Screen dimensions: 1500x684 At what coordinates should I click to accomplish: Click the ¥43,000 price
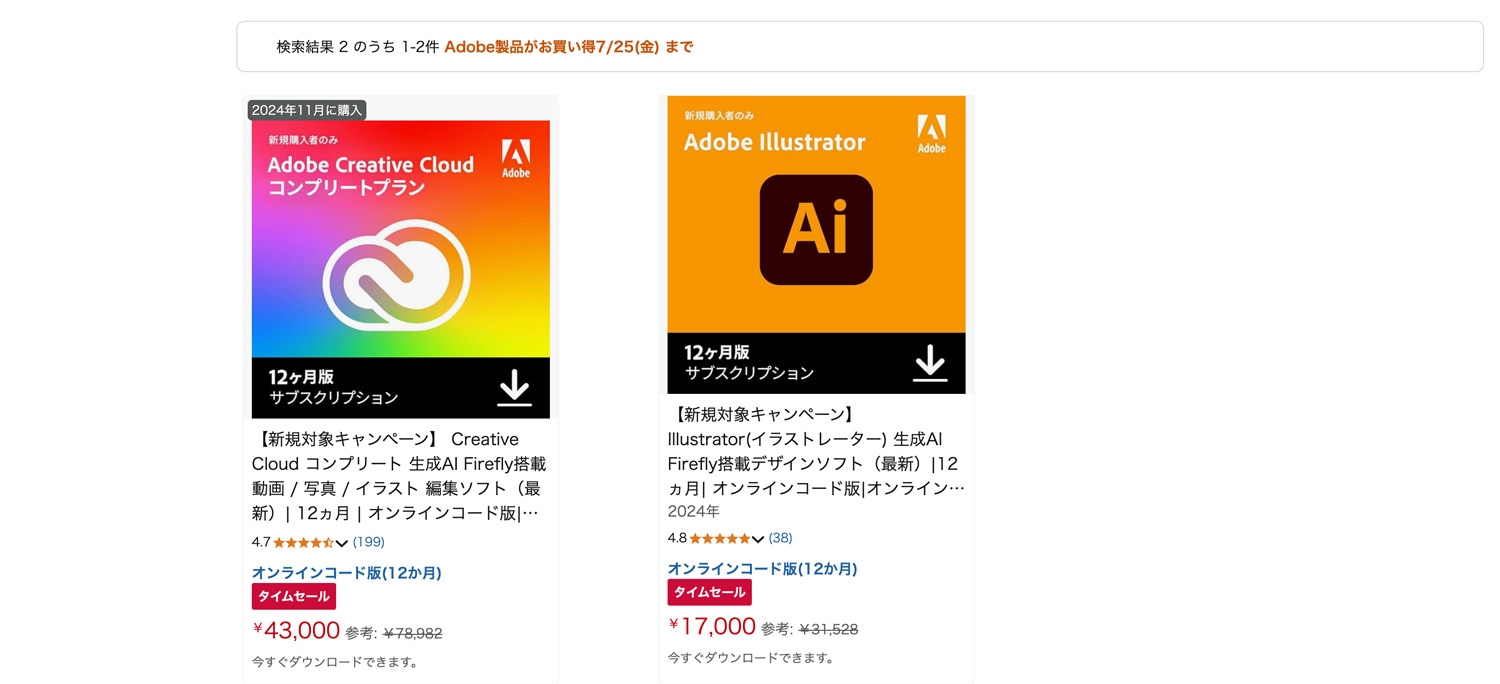[296, 630]
